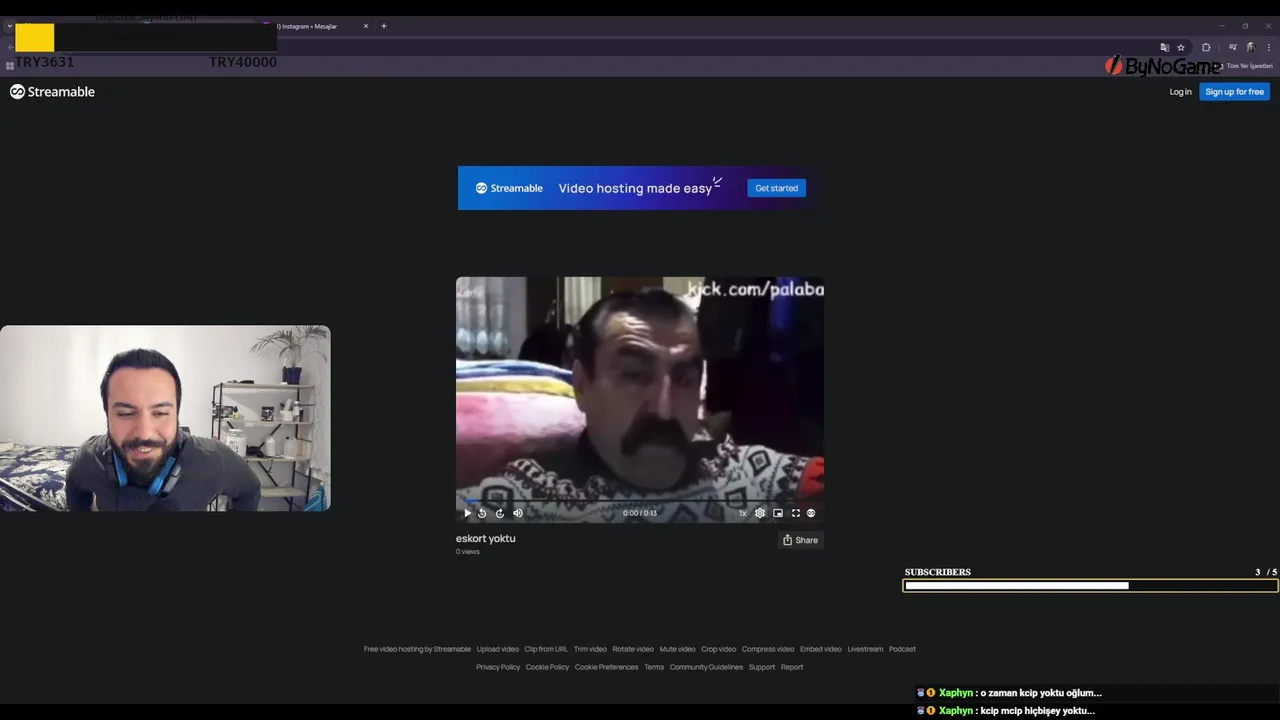The image size is (1280, 720).
Task: Open the tab search dropdown arrow
Action: pyautogui.click(x=9, y=26)
